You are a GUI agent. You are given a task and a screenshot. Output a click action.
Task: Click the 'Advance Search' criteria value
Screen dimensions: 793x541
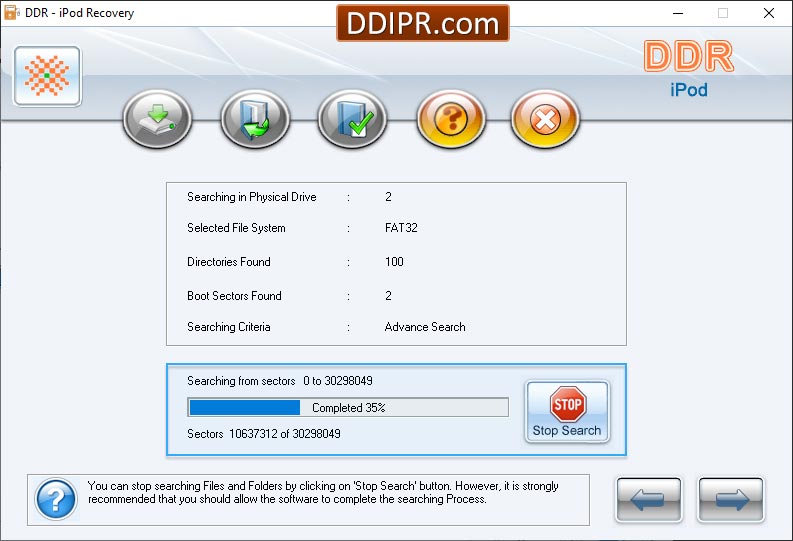[x=425, y=327]
